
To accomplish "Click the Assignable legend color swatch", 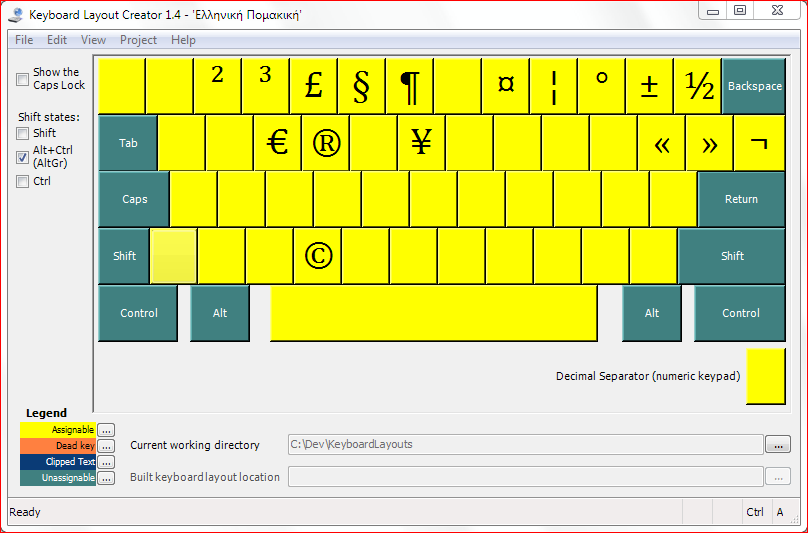I will coord(58,430).
